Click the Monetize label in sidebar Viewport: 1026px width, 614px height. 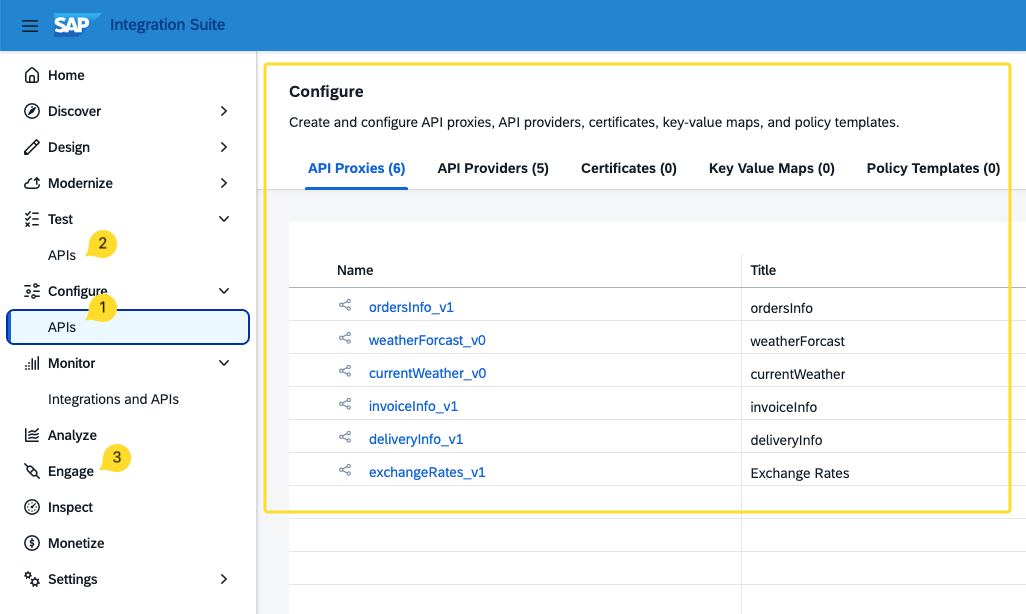point(76,543)
